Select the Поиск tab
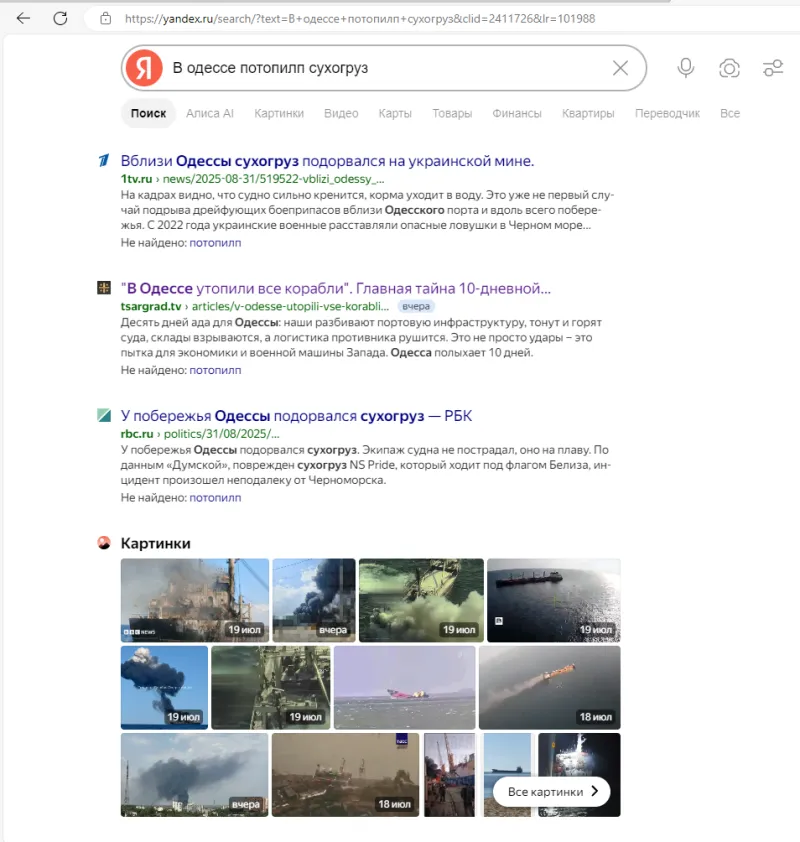Viewport: 800px width, 842px height. (148, 113)
